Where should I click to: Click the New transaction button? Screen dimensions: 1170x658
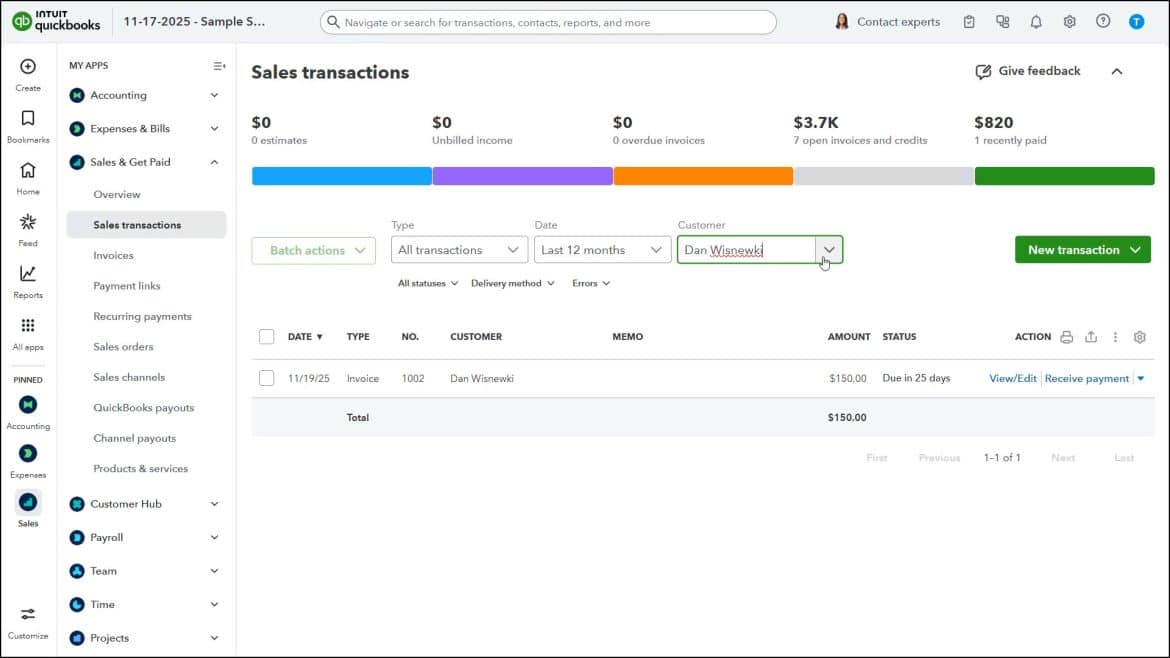(1082, 250)
